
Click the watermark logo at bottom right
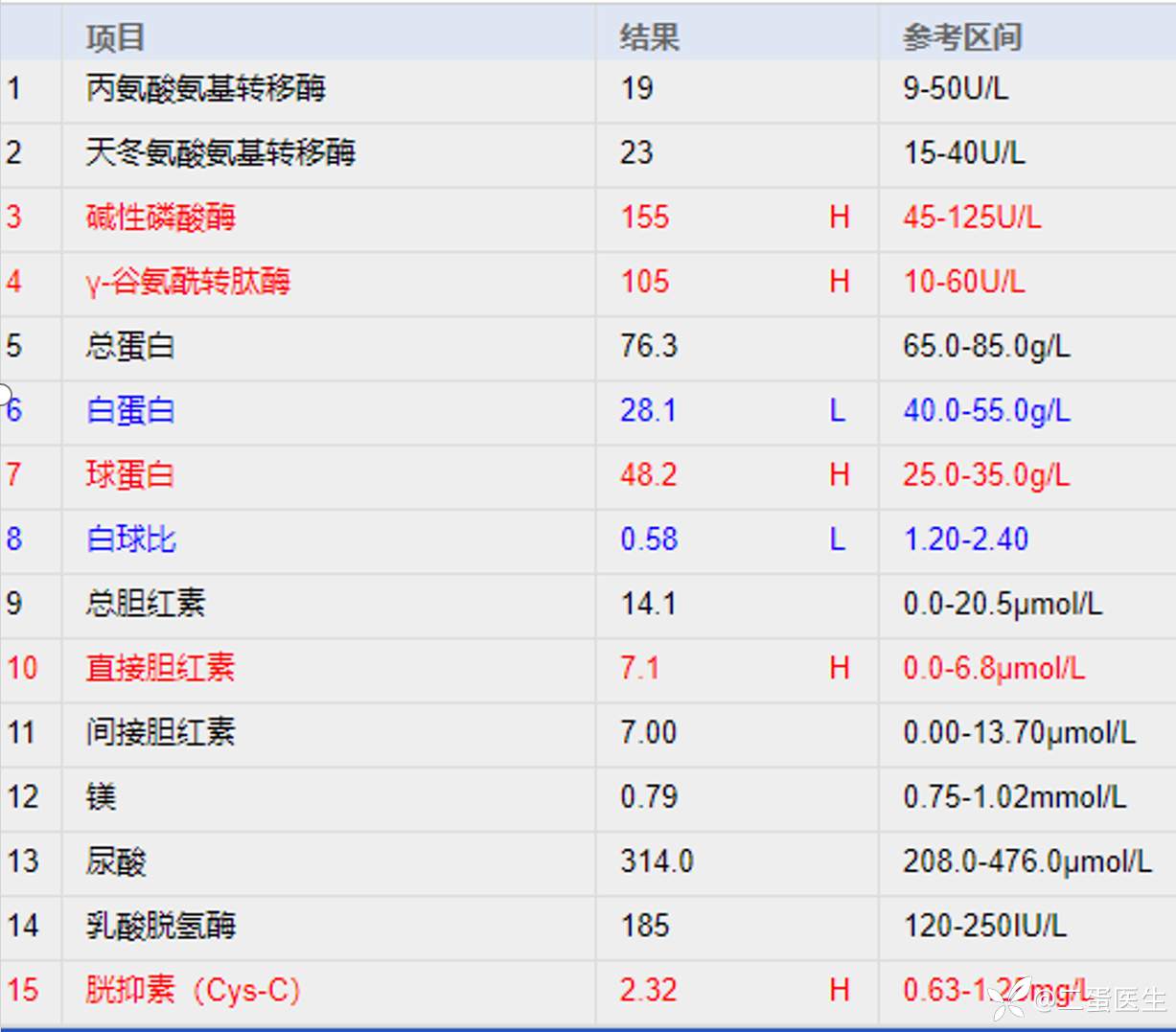point(1010,998)
